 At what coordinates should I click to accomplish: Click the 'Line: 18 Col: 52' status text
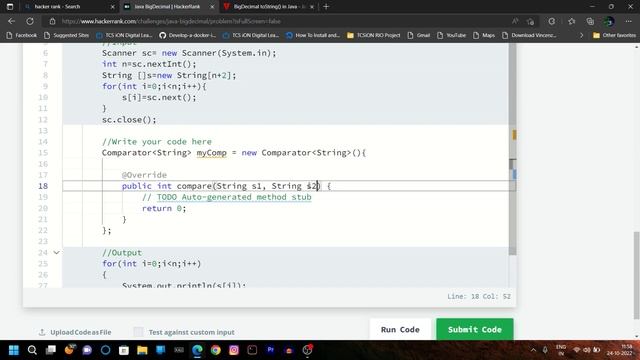(479, 296)
